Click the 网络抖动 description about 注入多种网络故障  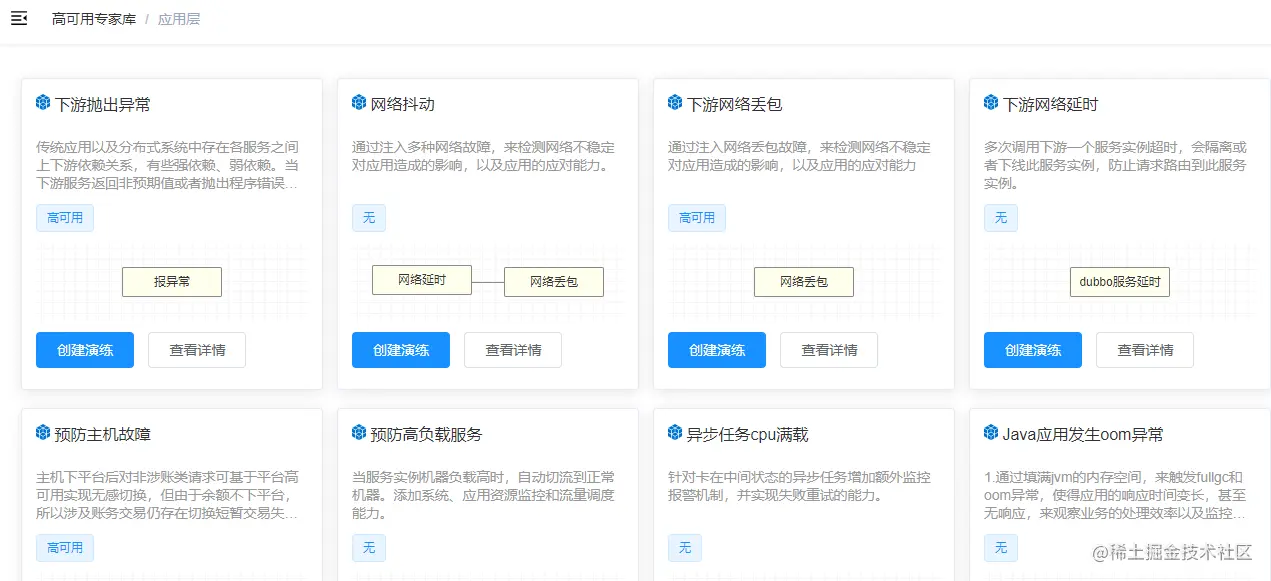[483, 156]
